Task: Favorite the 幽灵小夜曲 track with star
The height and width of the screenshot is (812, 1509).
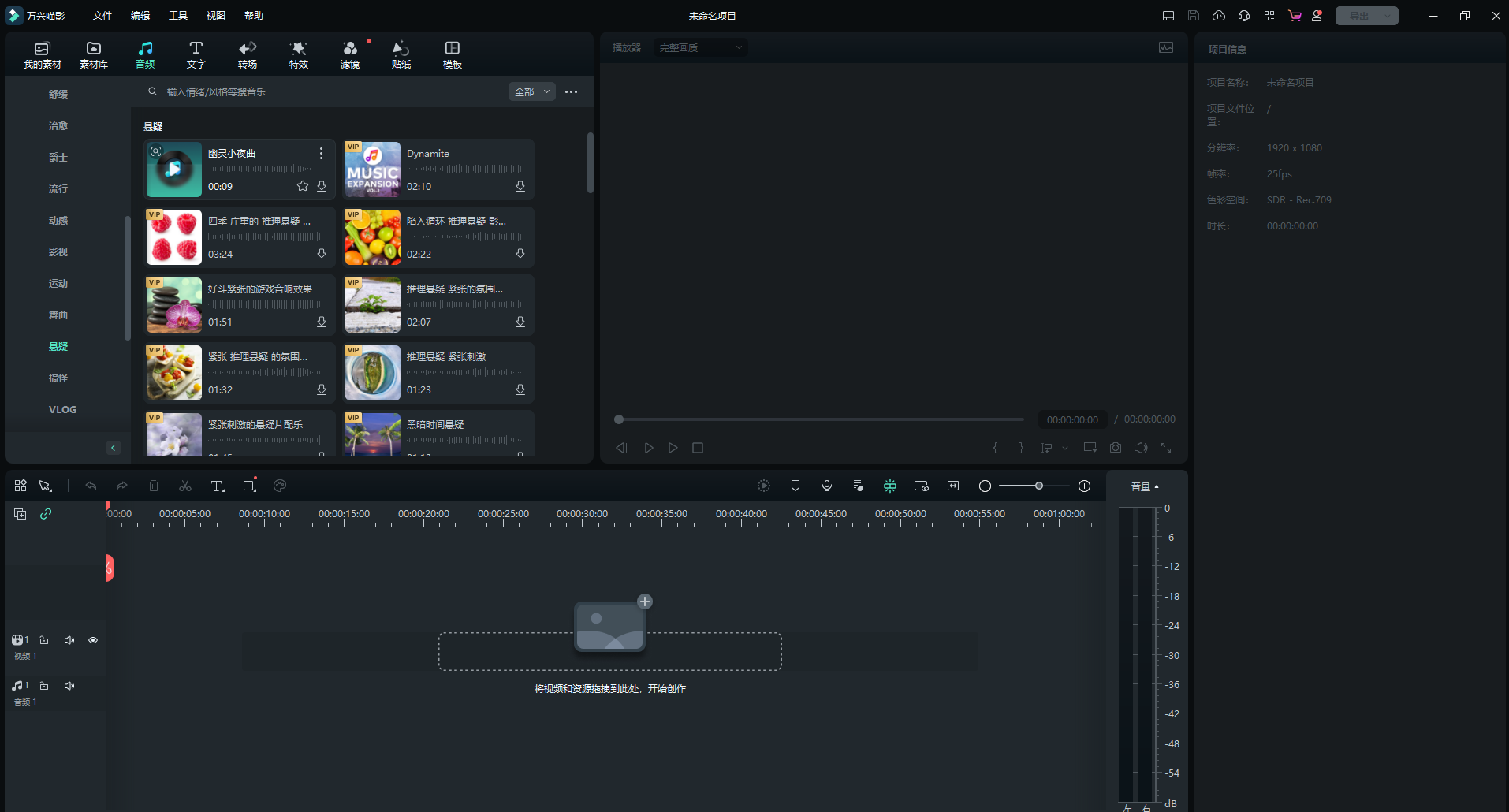Action: tap(303, 187)
